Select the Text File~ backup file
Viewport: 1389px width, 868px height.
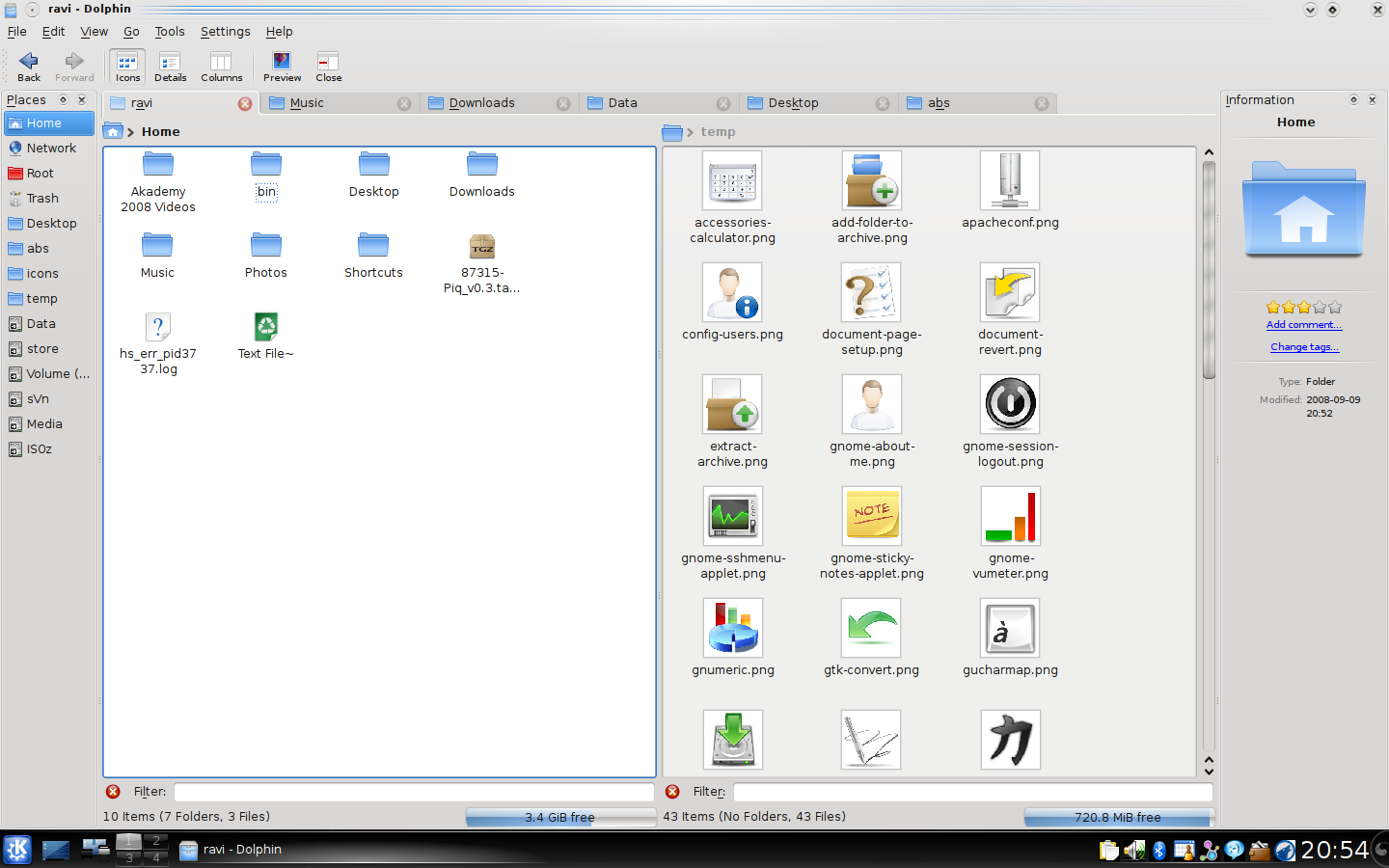(266, 337)
